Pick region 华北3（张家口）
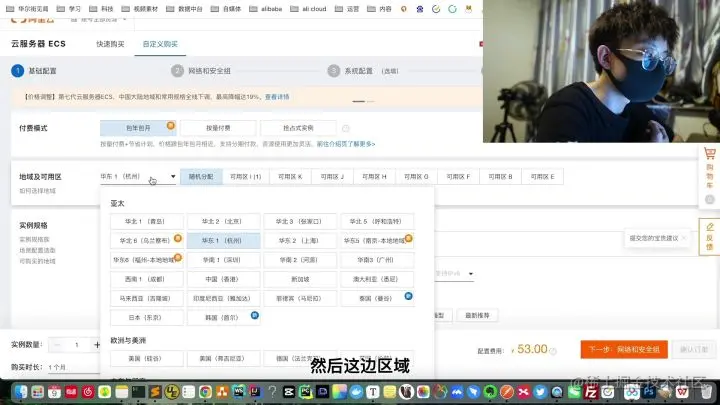720x405 pixels. (x=300, y=221)
